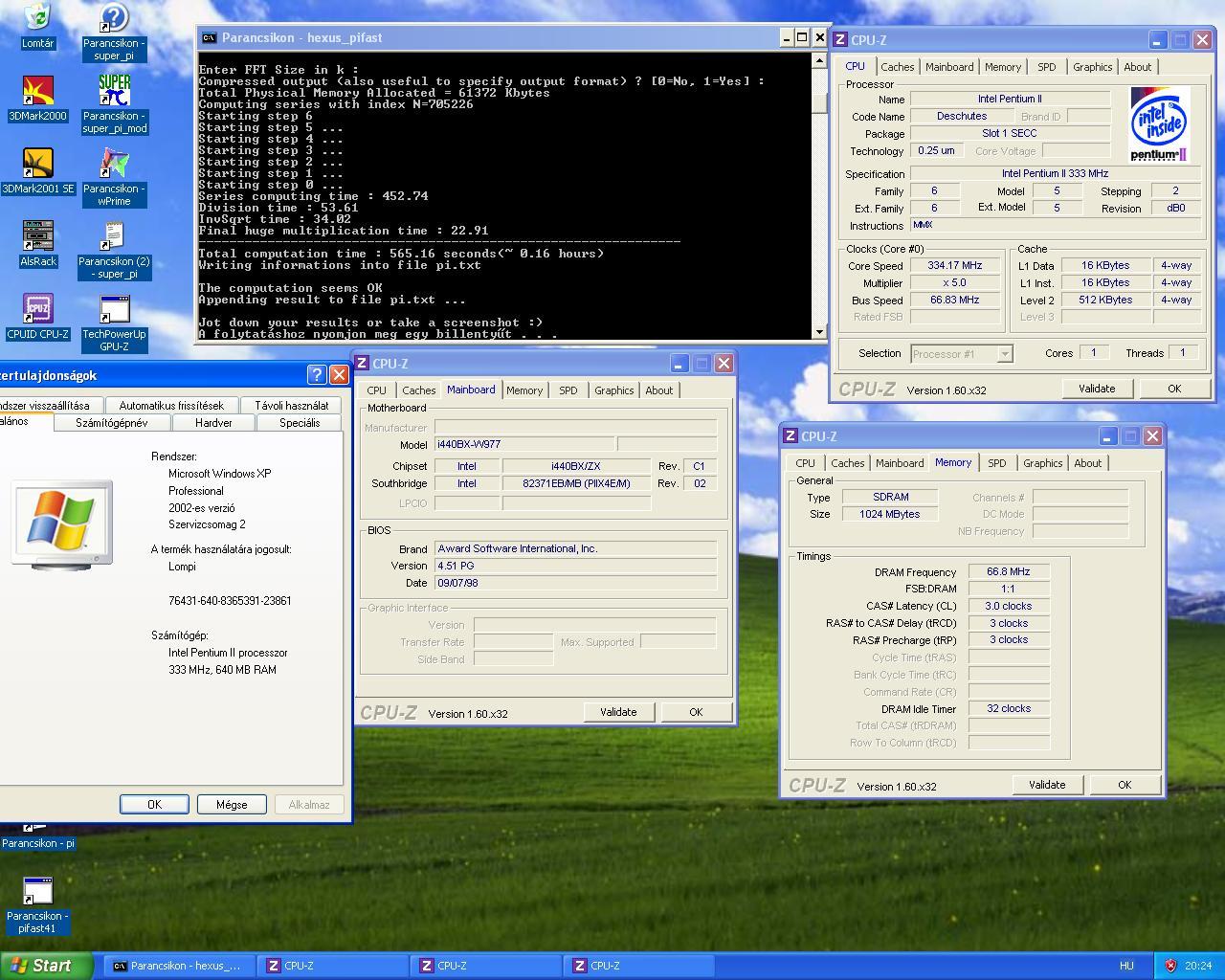
Task: Select the Memory tab in the Mainboard window
Action: click(524, 390)
